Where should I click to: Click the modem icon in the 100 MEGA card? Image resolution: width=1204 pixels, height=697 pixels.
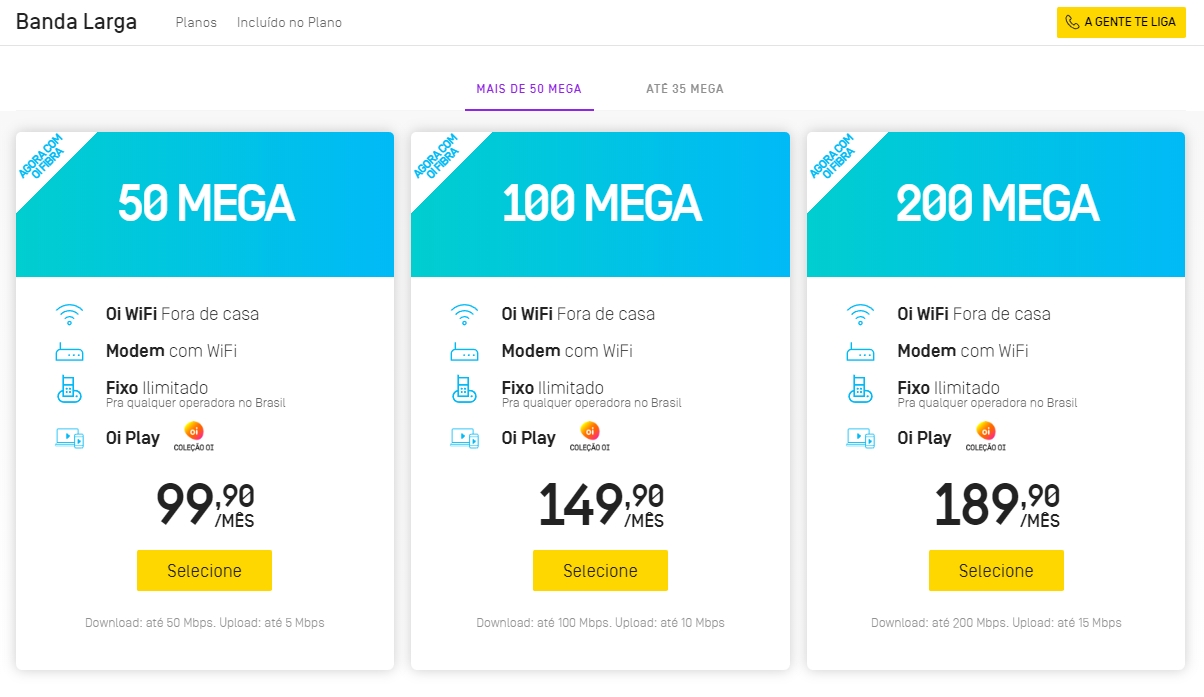tap(465, 351)
